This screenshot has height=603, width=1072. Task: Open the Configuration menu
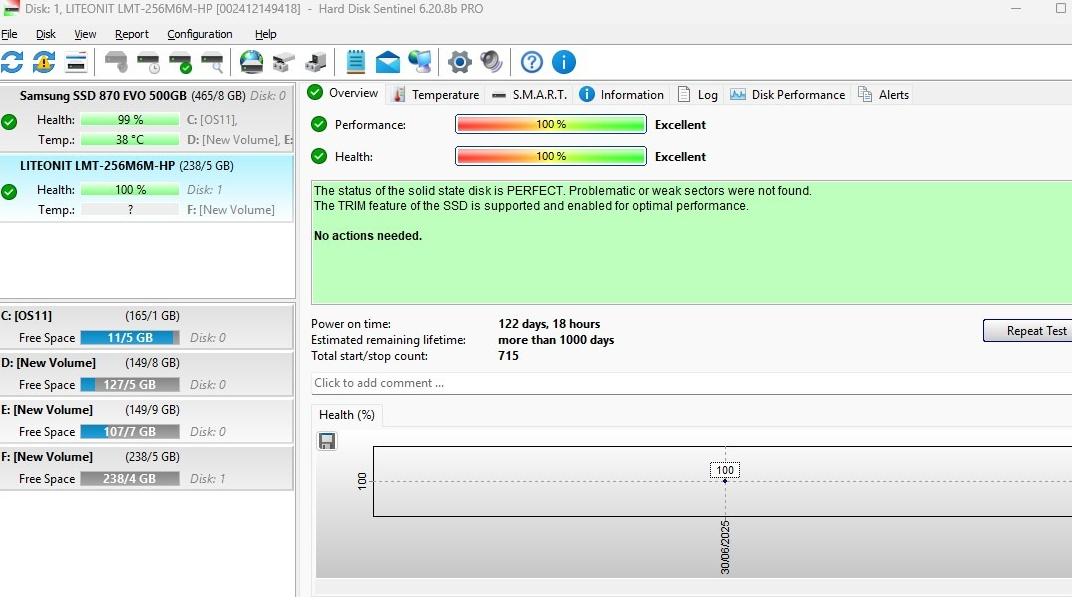point(199,34)
